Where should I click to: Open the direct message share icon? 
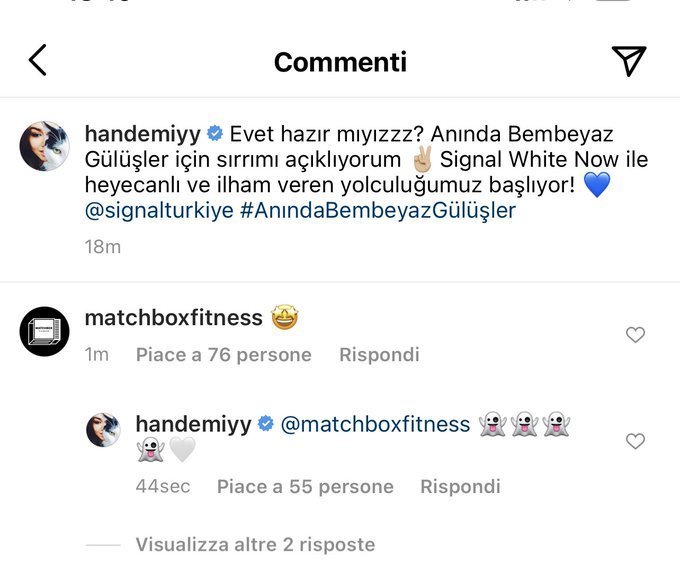point(628,61)
